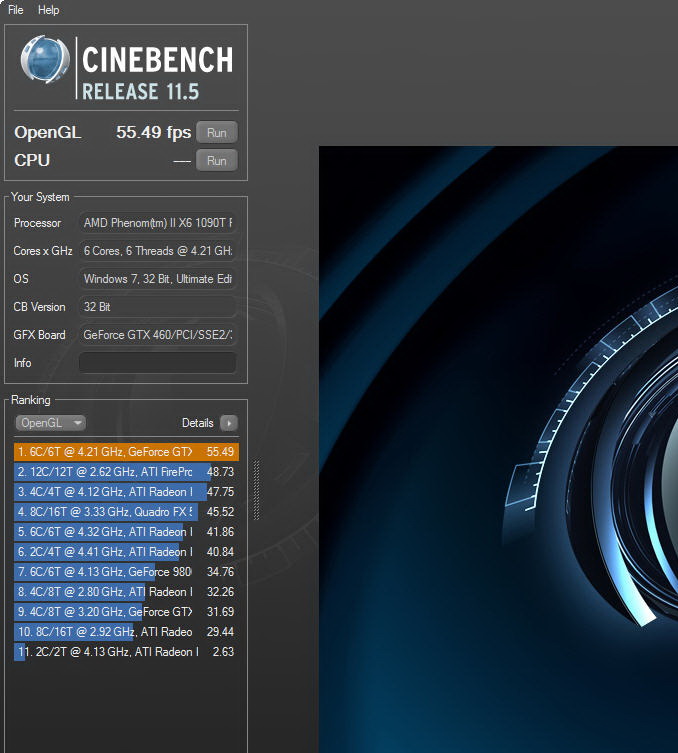
Task: Click the Processor field AMD Phenom II X6
Action: click(157, 223)
